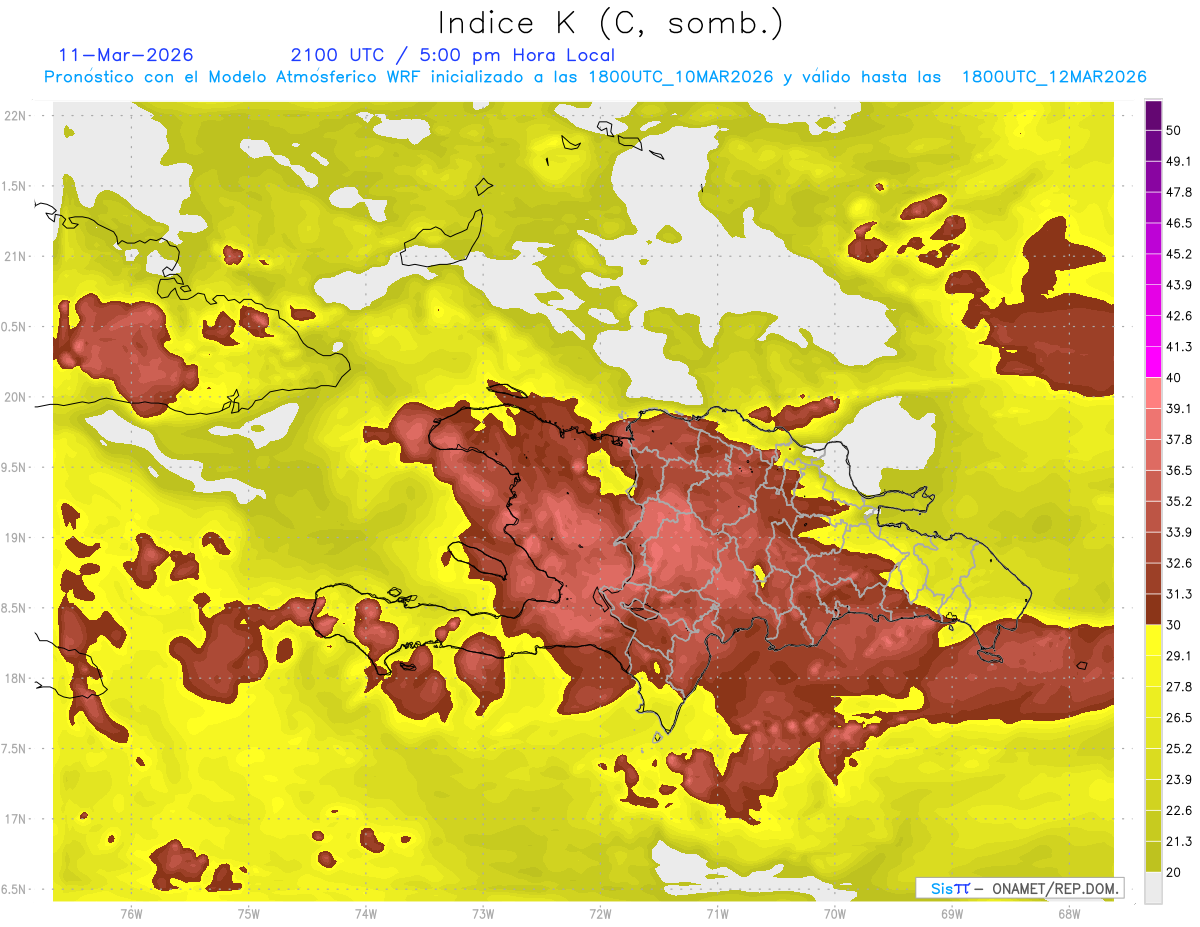Click the 33.9 value on color scale

(x=1179, y=532)
